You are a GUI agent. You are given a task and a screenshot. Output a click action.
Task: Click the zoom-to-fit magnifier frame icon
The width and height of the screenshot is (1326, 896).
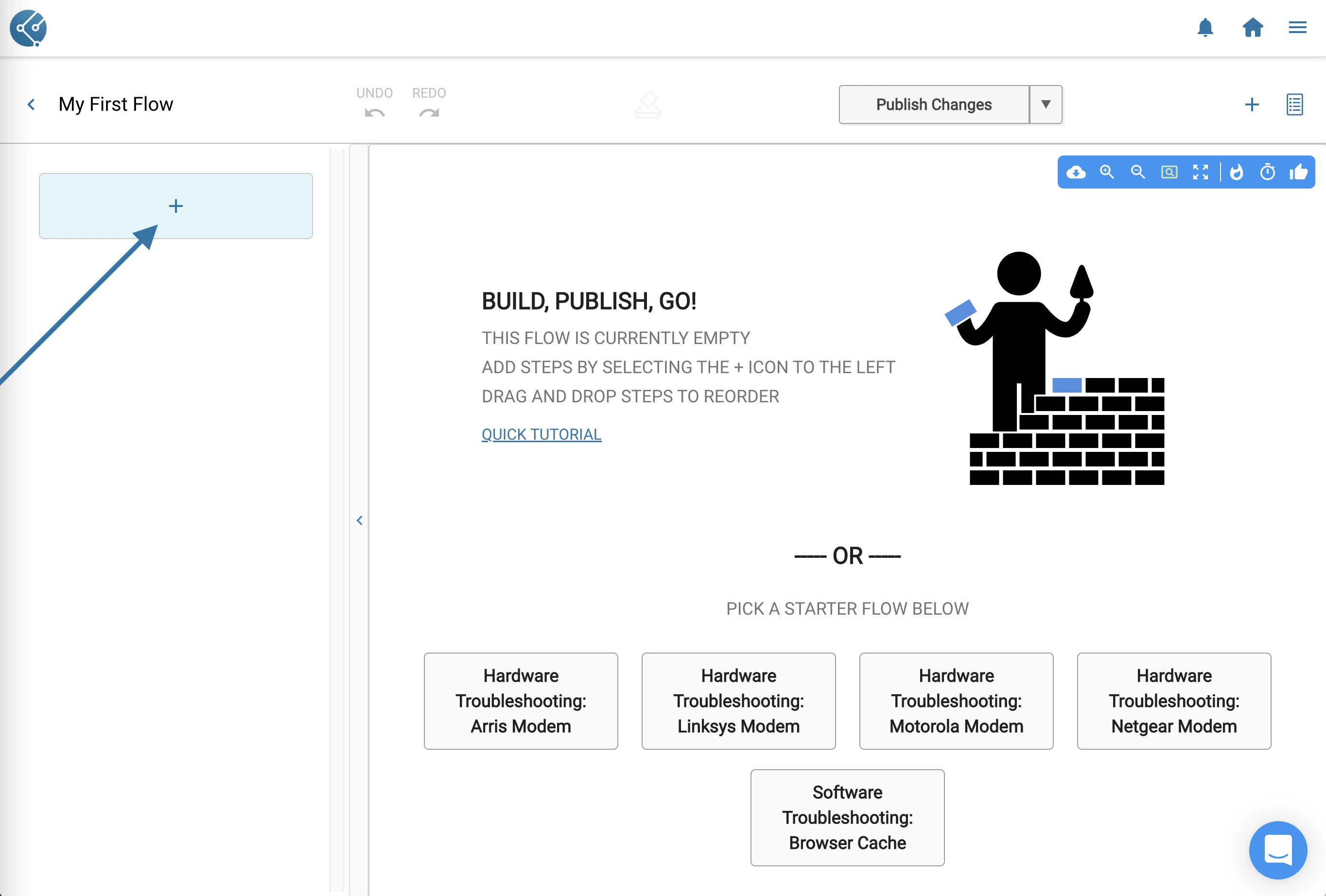[x=1169, y=172]
